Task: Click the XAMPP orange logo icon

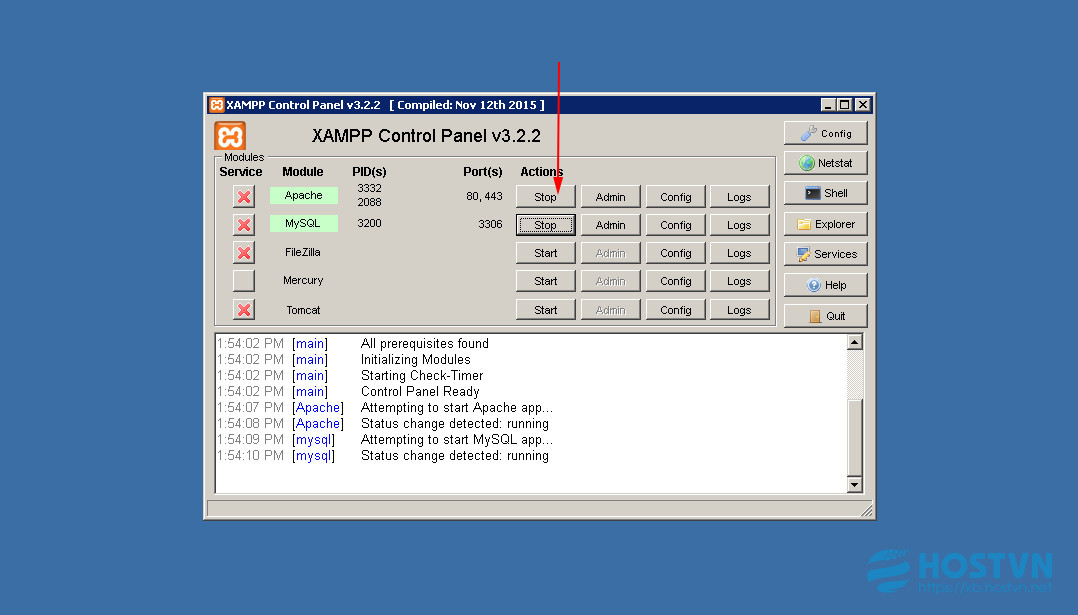Action: coord(230,135)
